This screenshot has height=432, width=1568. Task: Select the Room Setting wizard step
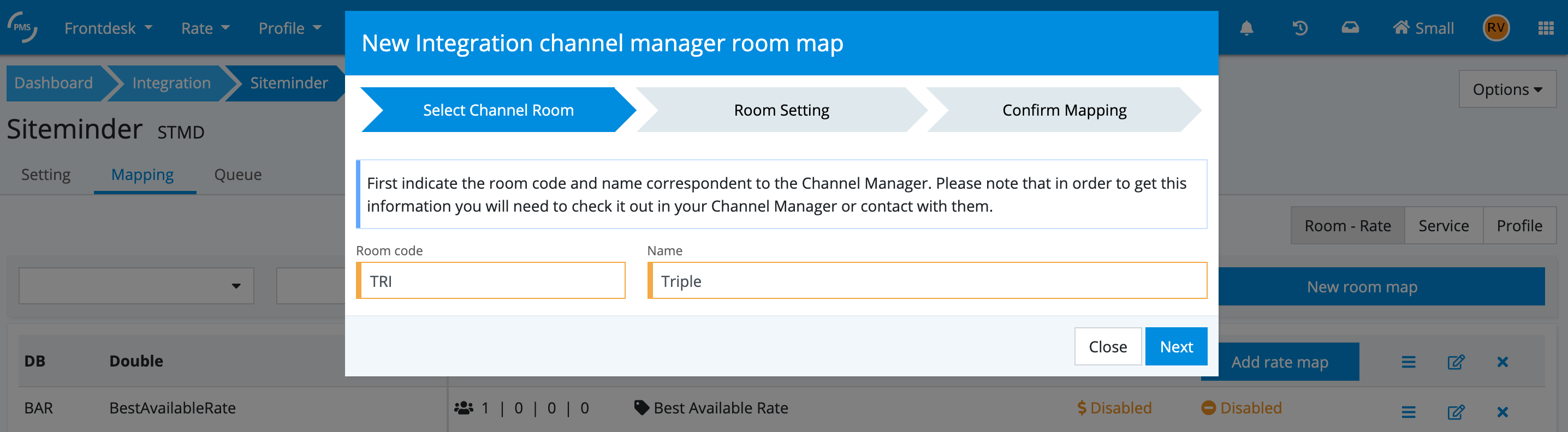(781, 110)
